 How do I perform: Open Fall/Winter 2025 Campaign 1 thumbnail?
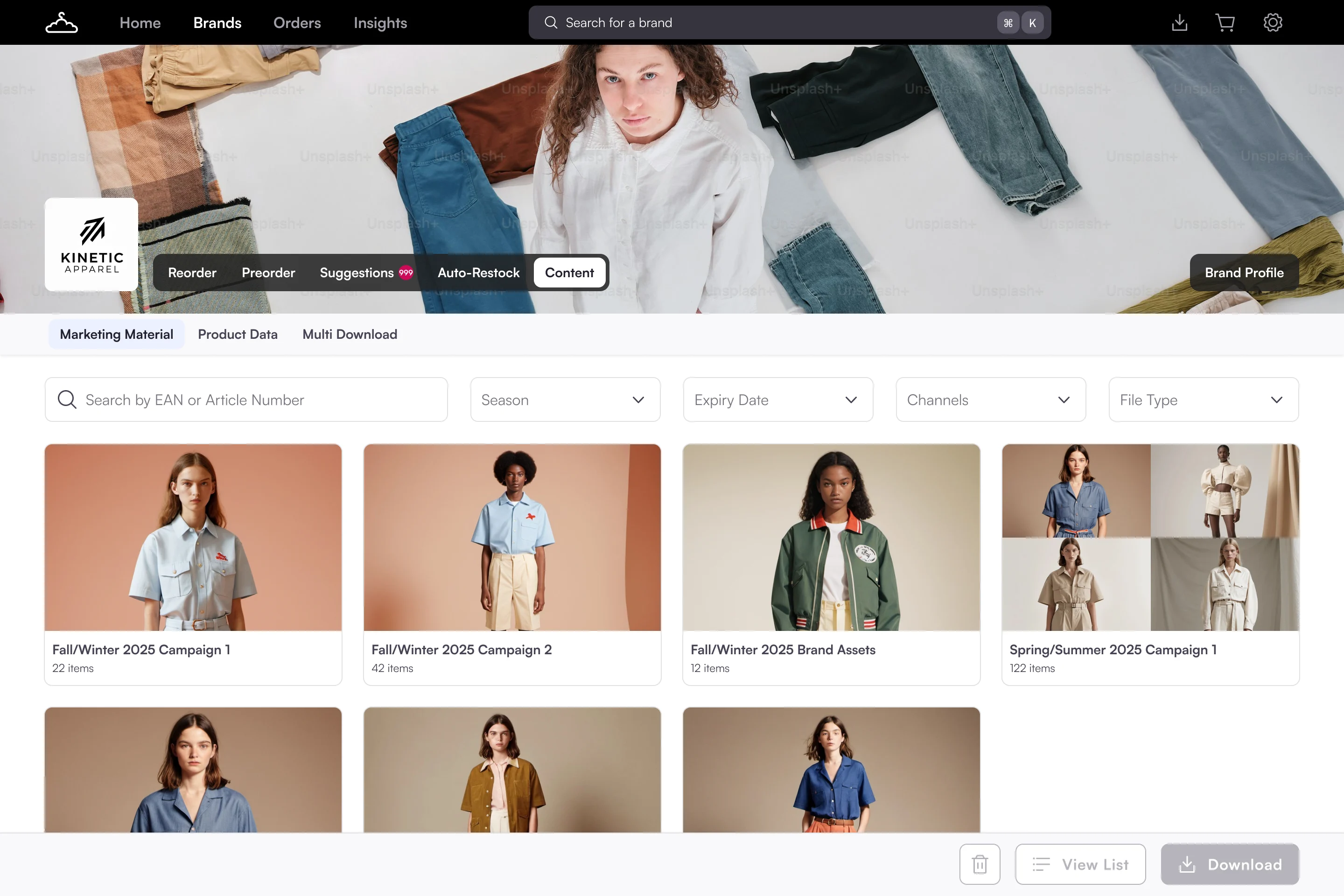[x=193, y=537]
